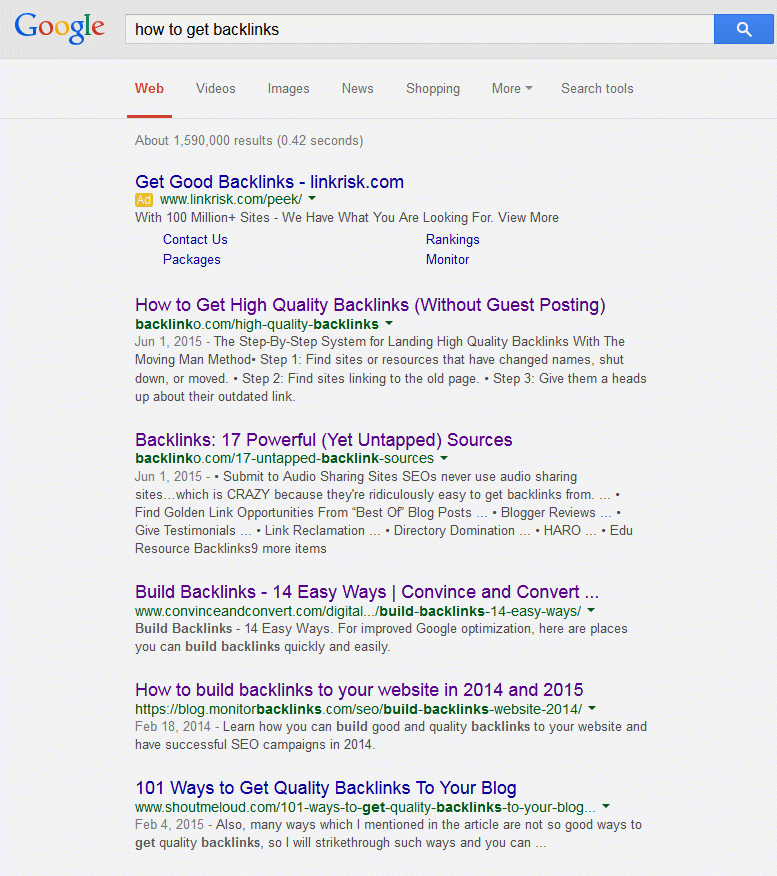Open the Packages sitelink
The width and height of the screenshot is (777, 876).
point(192,260)
